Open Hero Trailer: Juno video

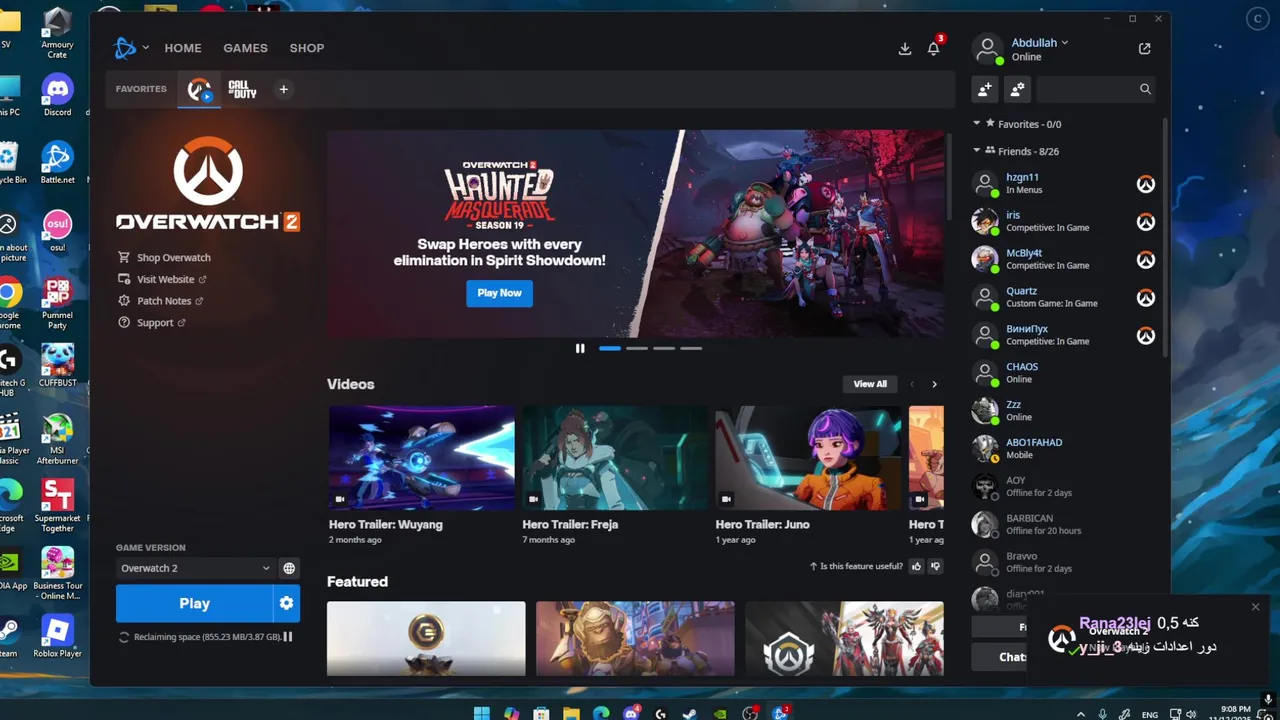808,475
